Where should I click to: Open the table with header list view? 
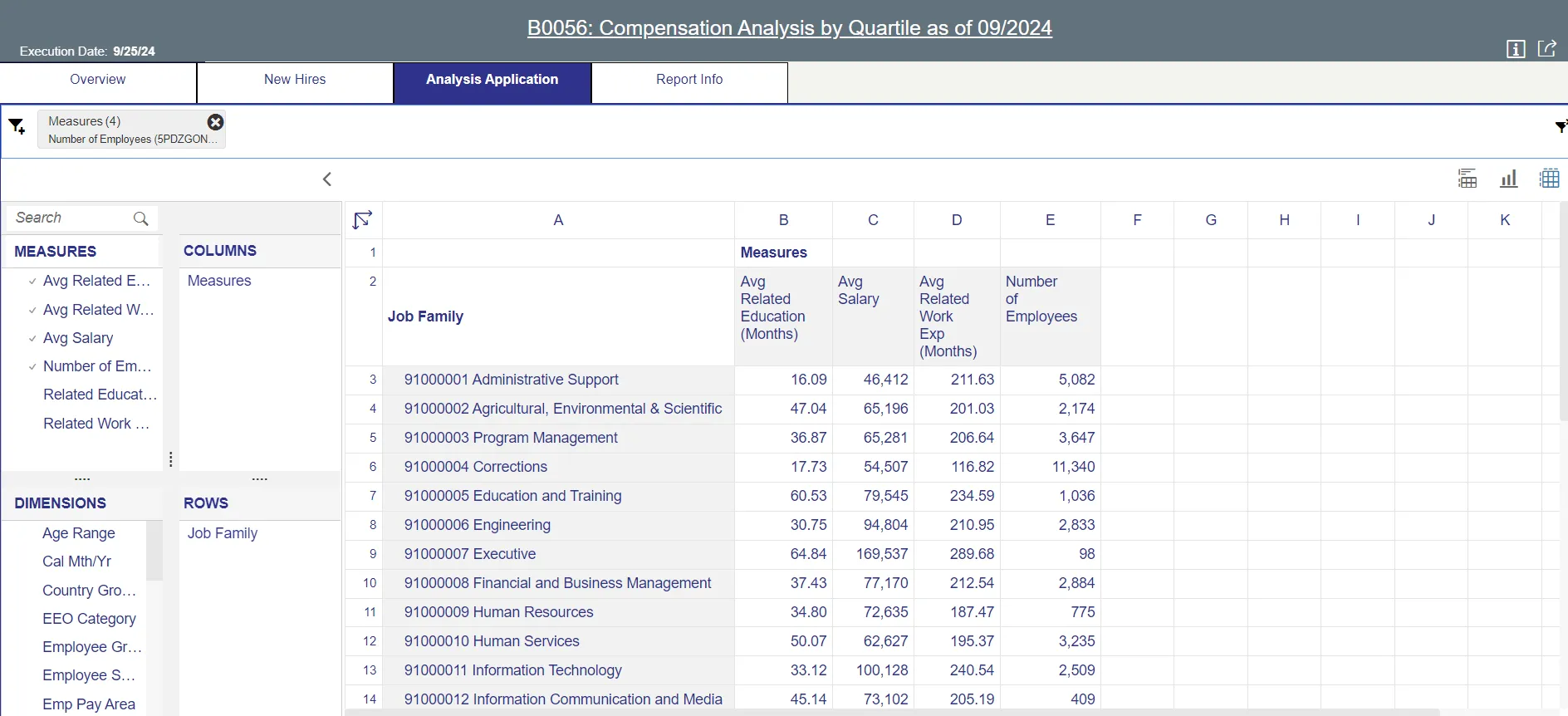1468,179
